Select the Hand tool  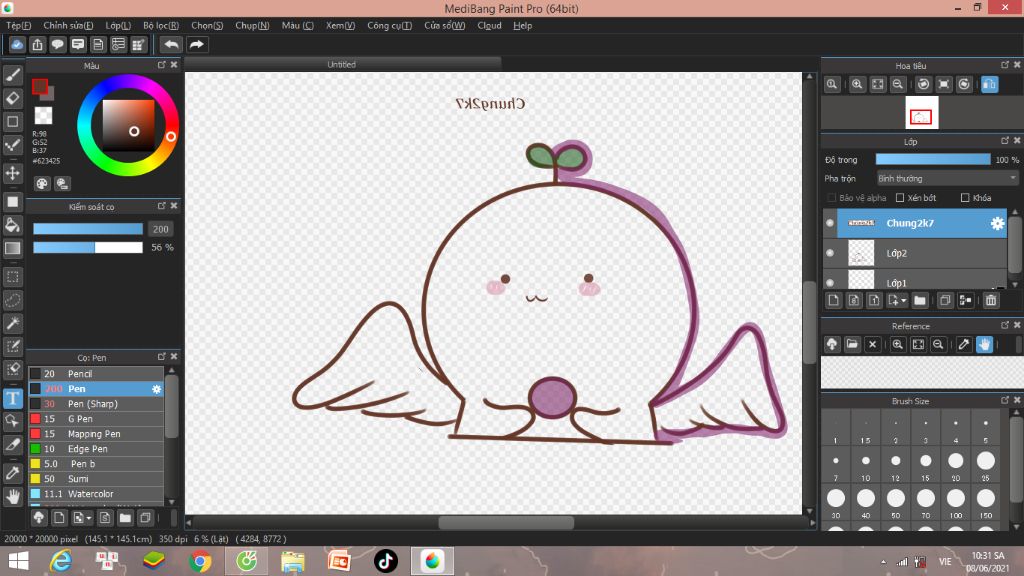tap(12, 497)
